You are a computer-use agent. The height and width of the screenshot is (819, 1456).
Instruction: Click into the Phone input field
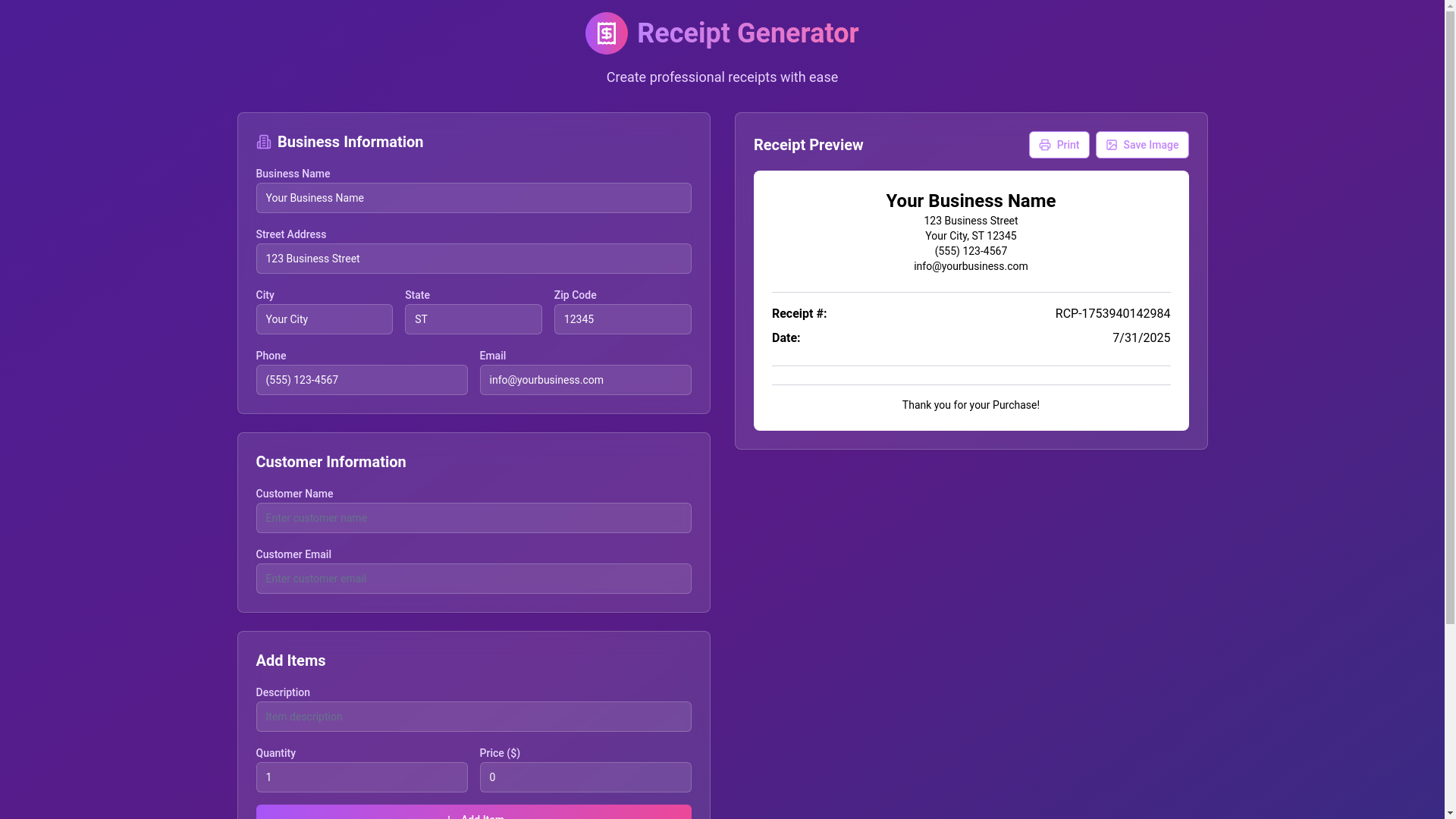pos(362,380)
